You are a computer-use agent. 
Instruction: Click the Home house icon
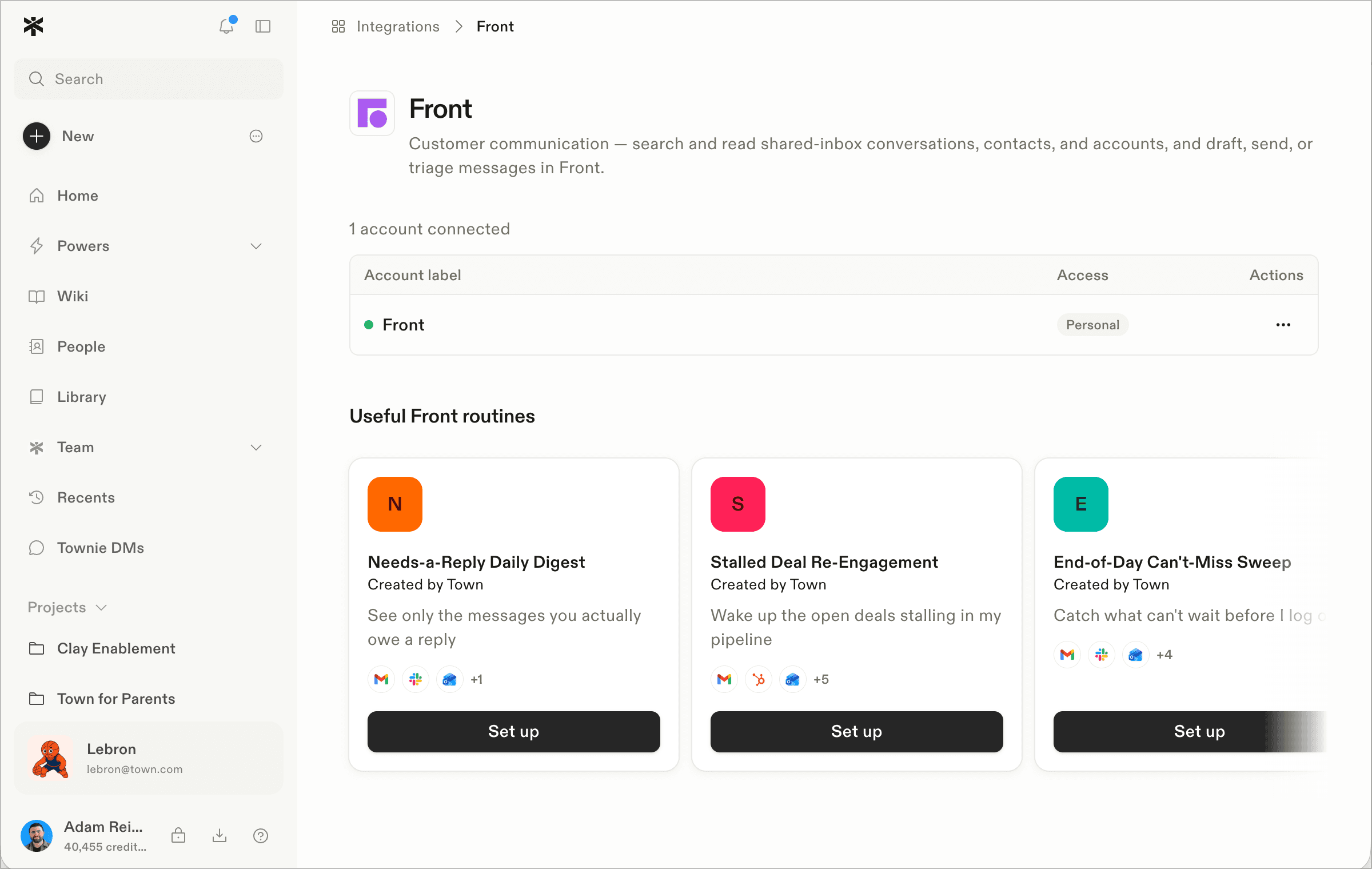tap(37, 196)
